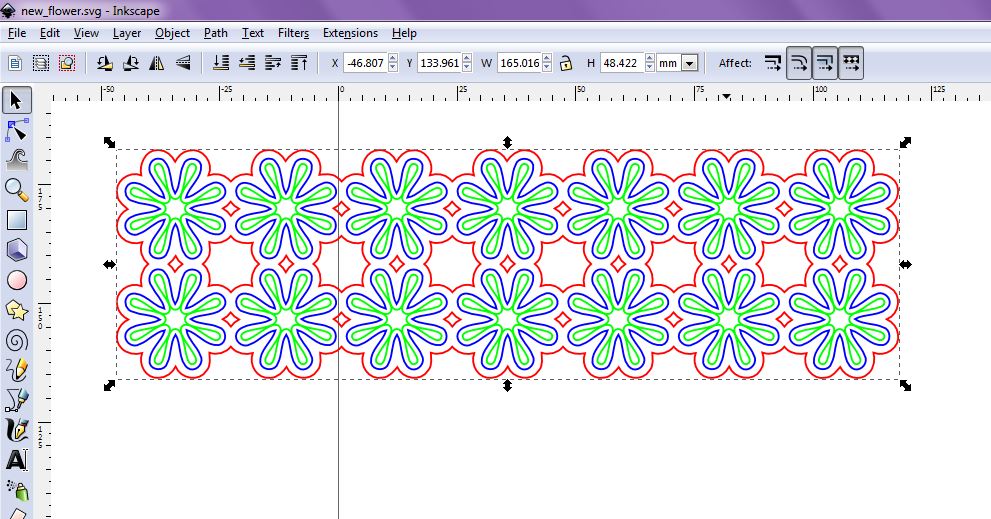This screenshot has height=519, width=991.
Task: Activate the Text tool
Action: tap(17, 460)
